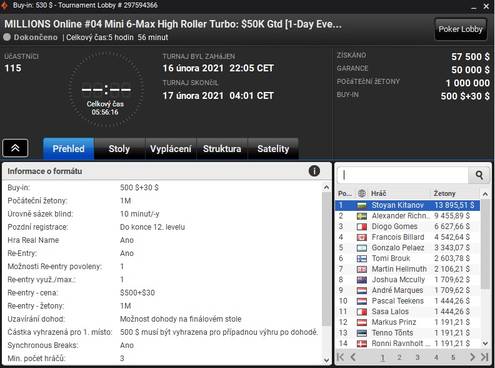Click the player search magnifier icon
Viewport: 495px width, 368px height.
point(479,175)
